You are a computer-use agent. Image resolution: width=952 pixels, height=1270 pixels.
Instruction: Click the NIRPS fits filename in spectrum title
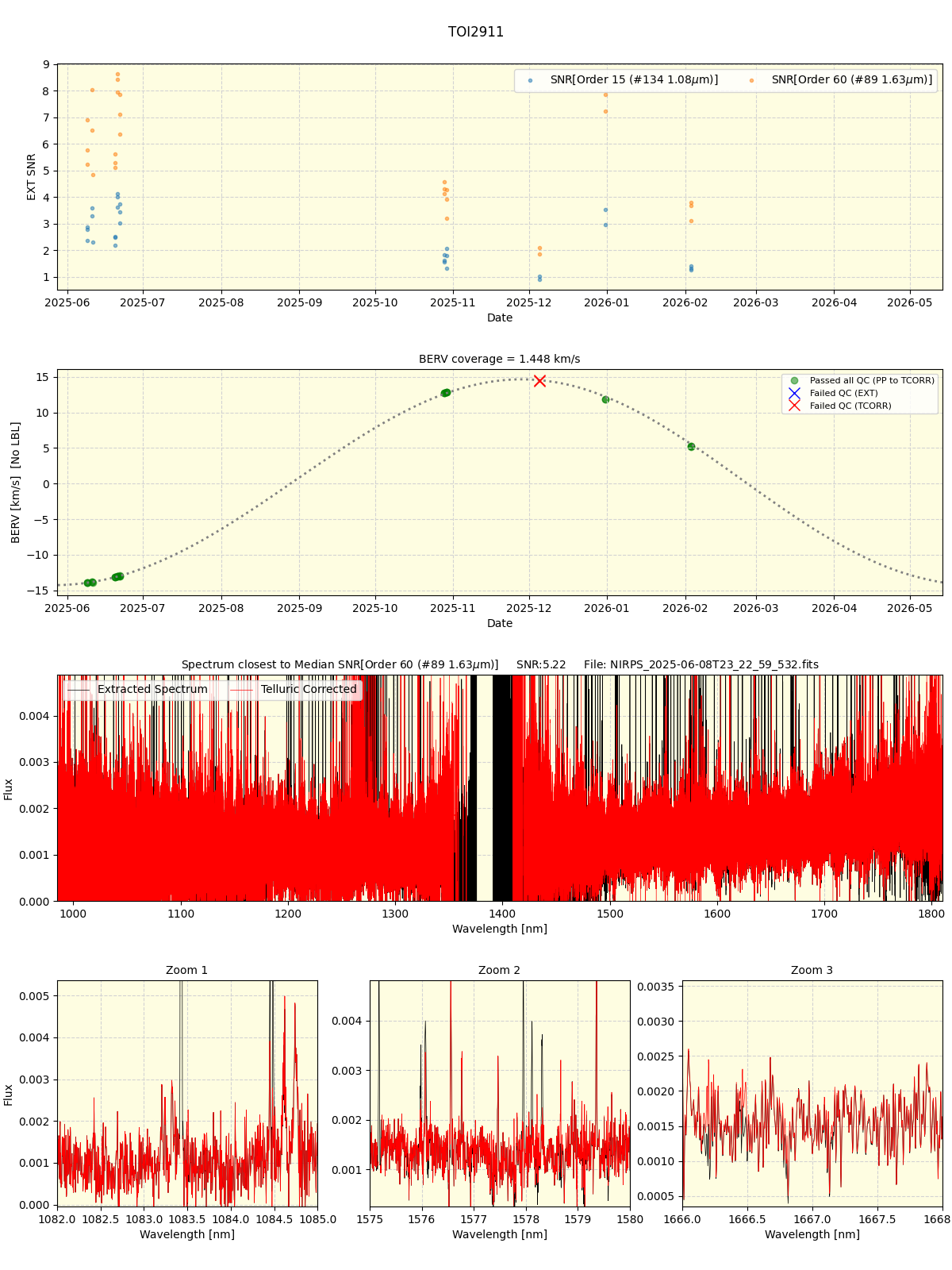click(701, 665)
